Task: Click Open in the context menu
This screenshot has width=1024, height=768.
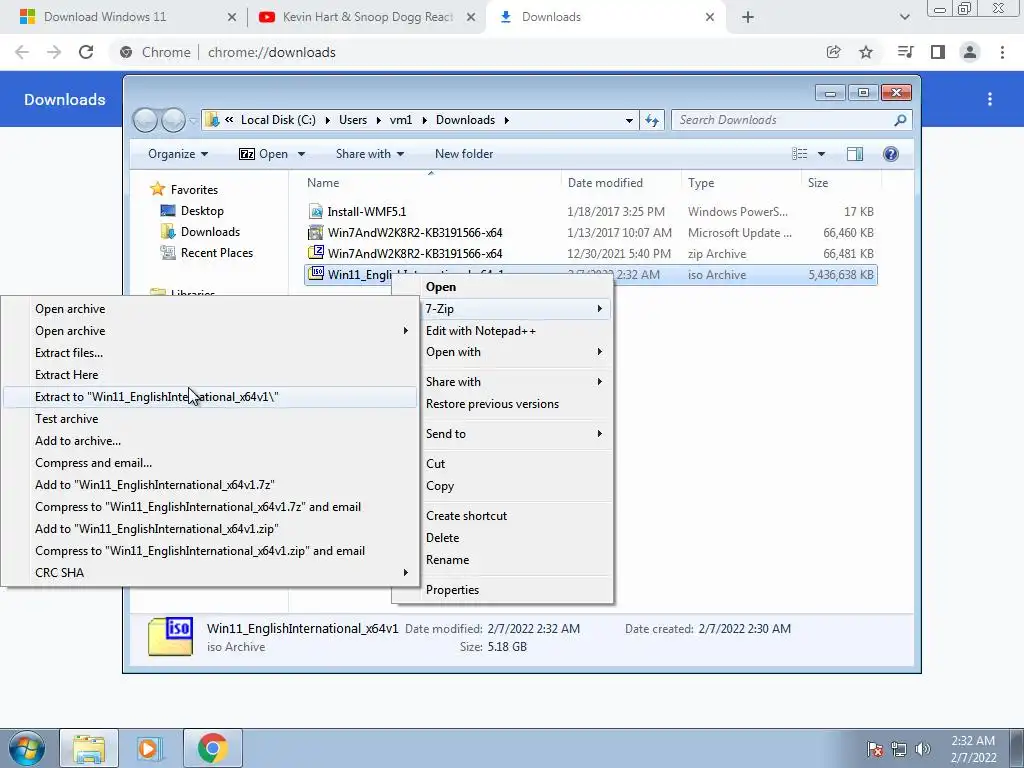Action: coord(502,287)
